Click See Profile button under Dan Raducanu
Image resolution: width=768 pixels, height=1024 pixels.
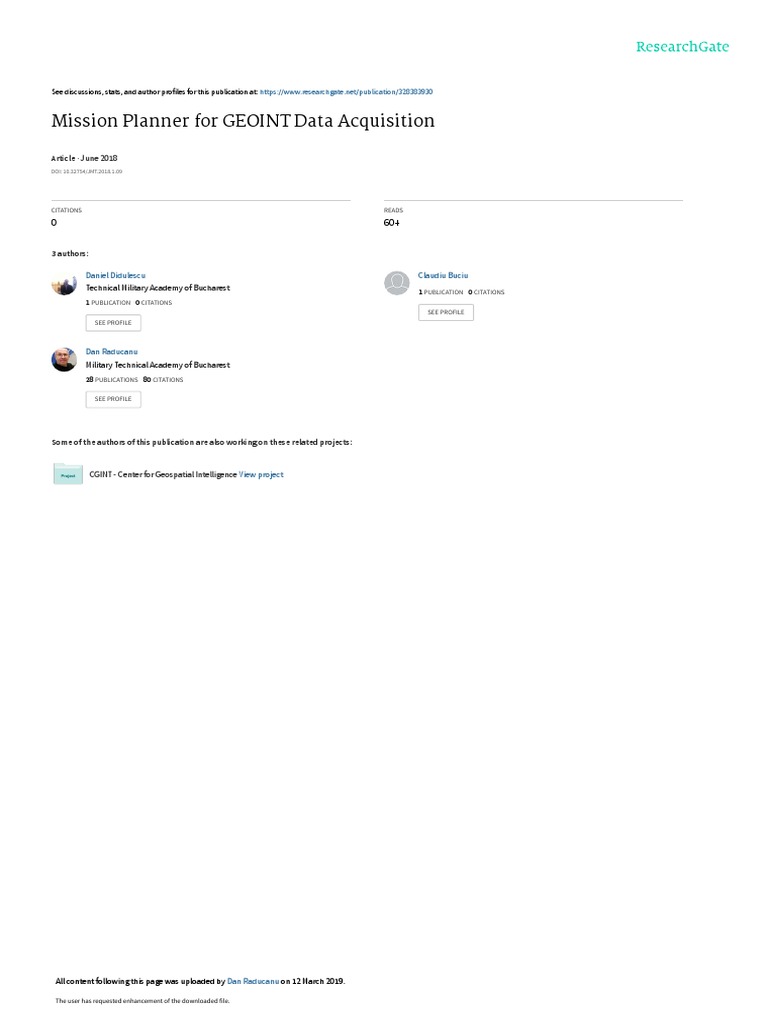coord(113,399)
